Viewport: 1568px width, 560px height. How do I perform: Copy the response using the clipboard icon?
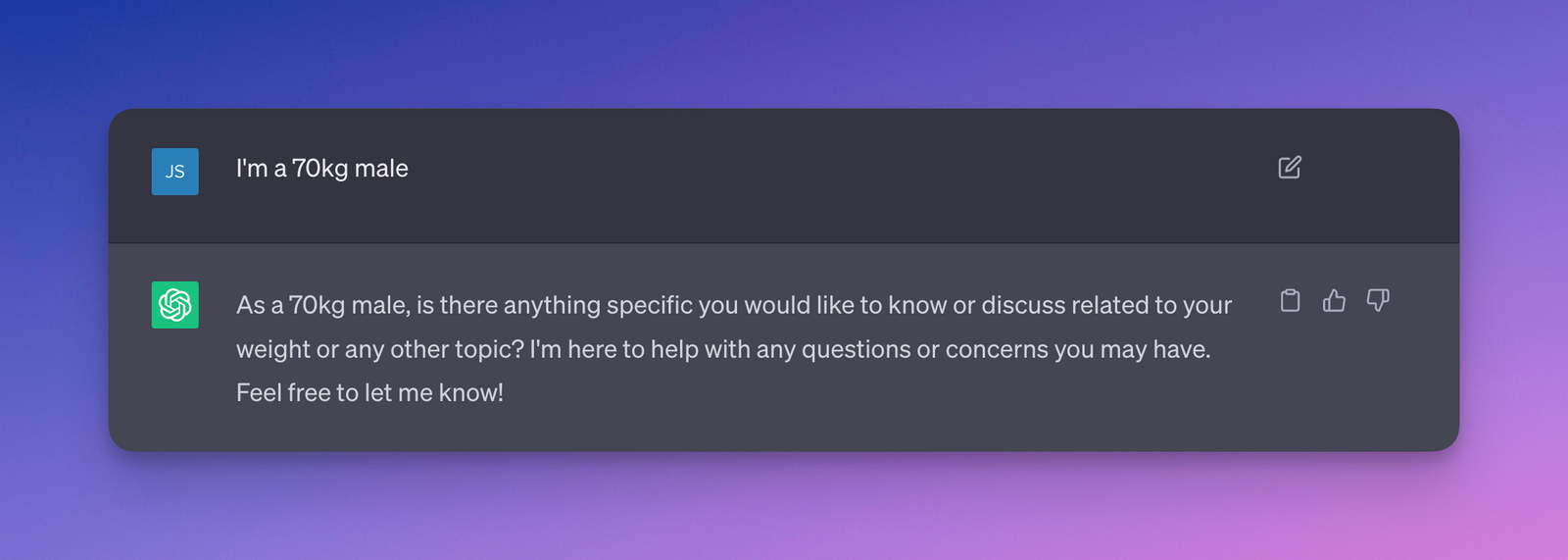(x=1290, y=300)
